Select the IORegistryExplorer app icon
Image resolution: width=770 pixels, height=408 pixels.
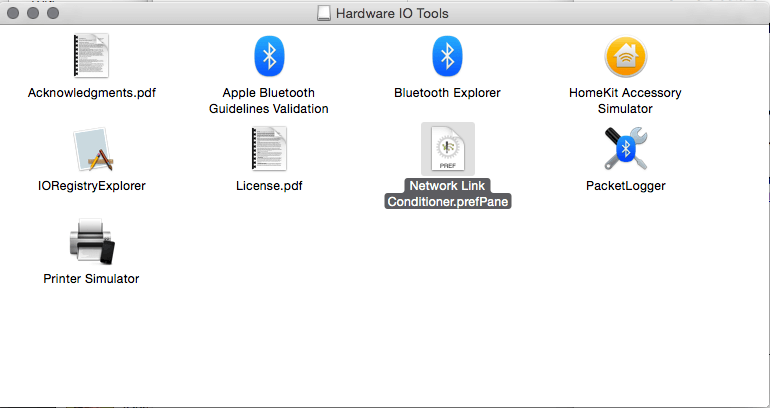coord(93,149)
